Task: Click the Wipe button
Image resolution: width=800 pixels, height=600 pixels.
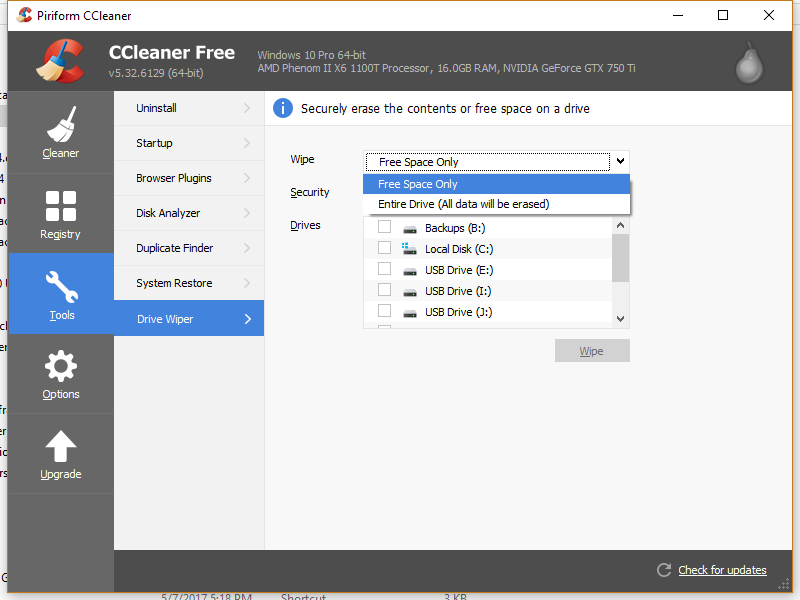Action: (592, 351)
